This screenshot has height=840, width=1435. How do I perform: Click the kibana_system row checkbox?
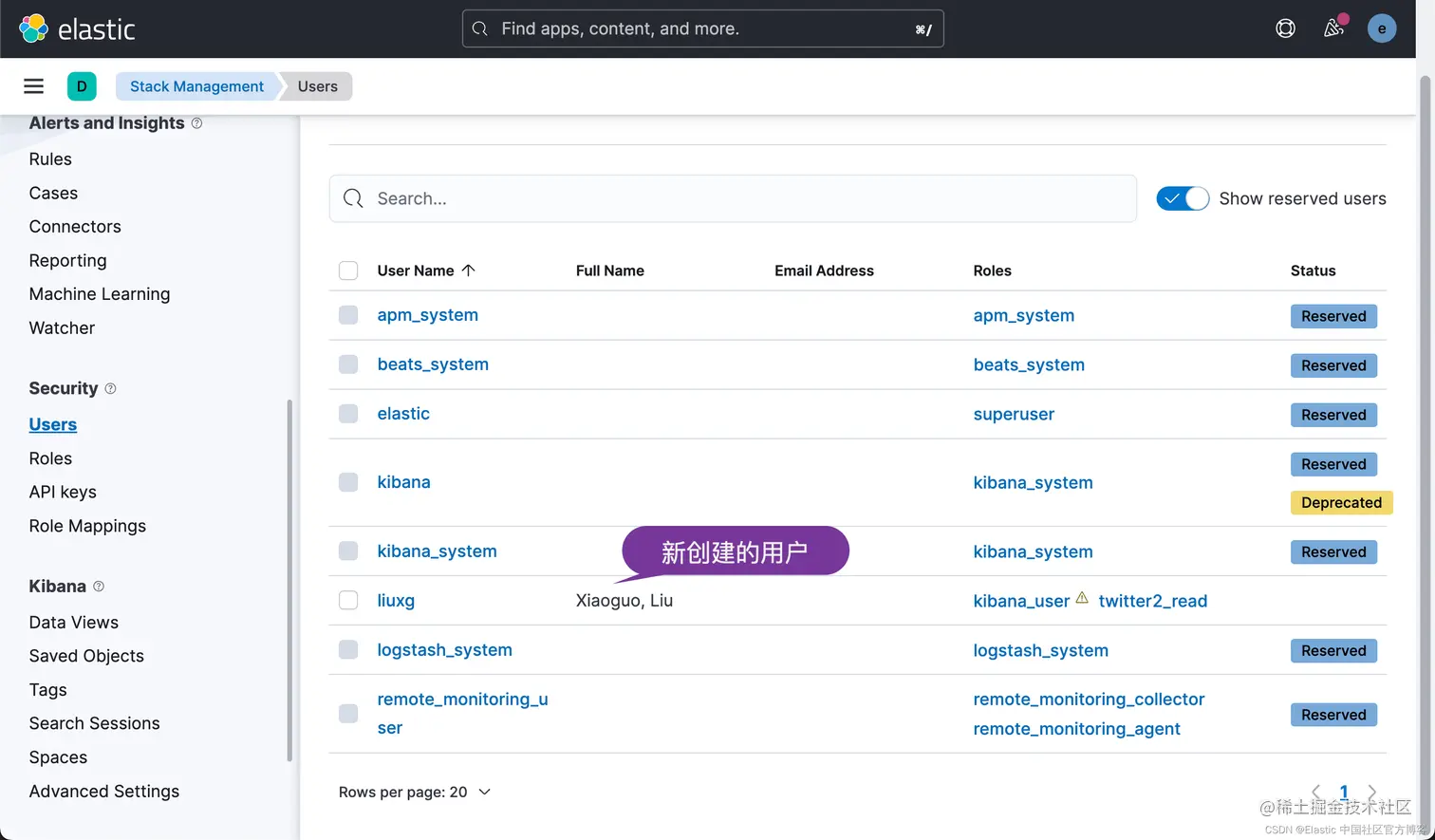coord(348,551)
